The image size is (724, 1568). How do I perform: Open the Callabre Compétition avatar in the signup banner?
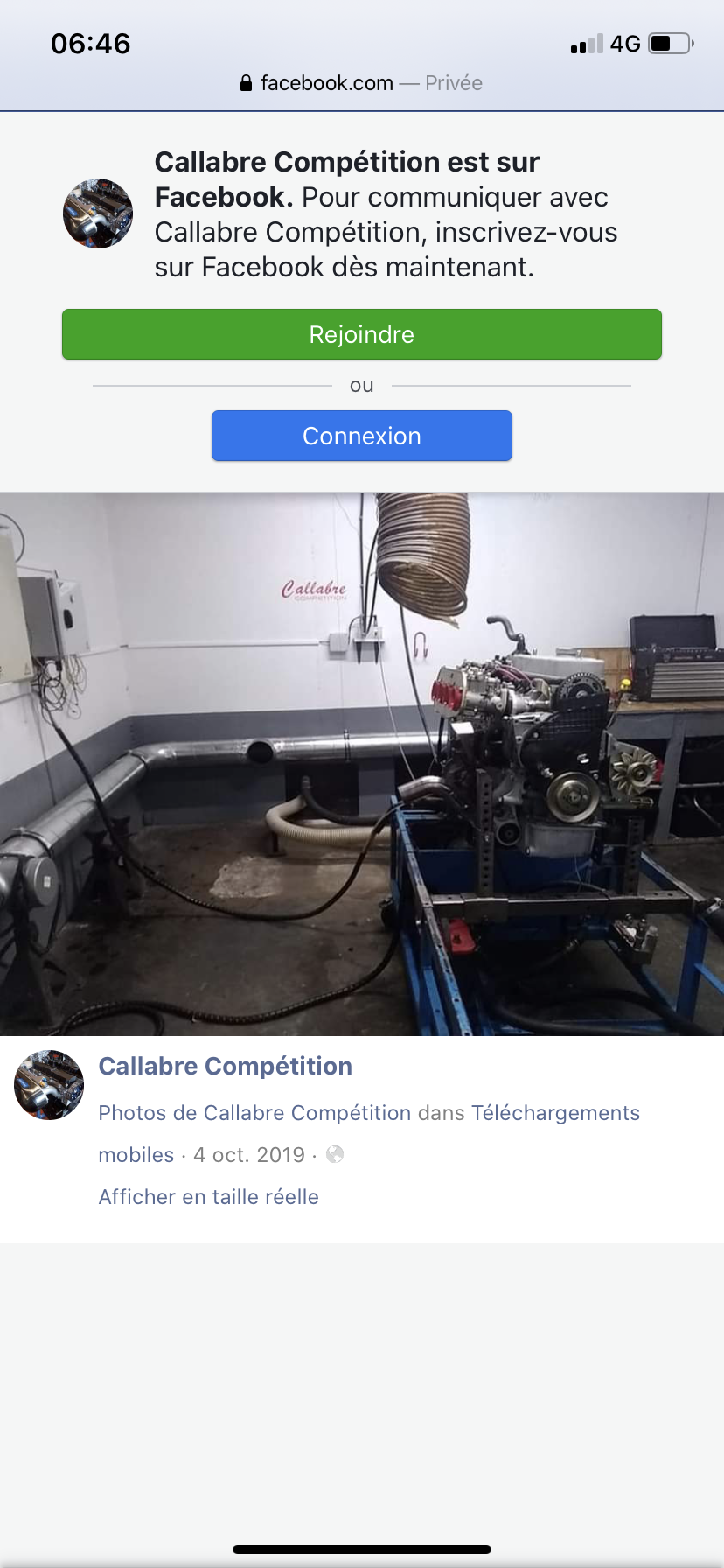pyautogui.click(x=98, y=213)
